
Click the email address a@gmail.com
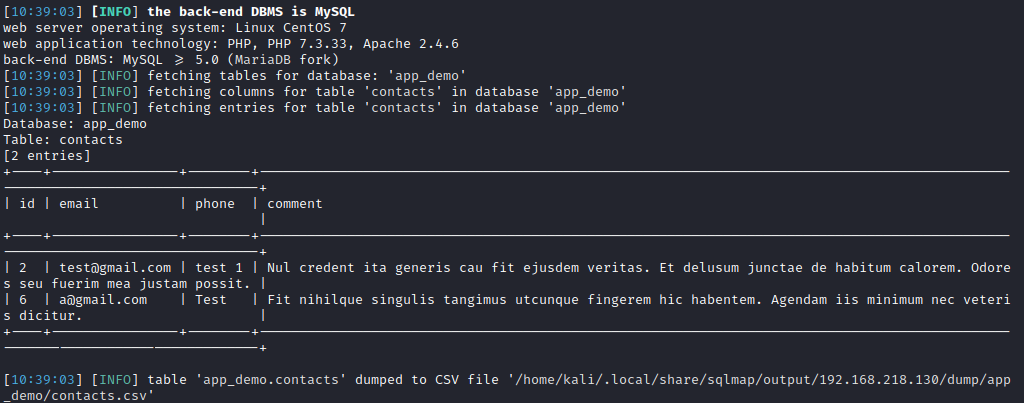pos(103,300)
